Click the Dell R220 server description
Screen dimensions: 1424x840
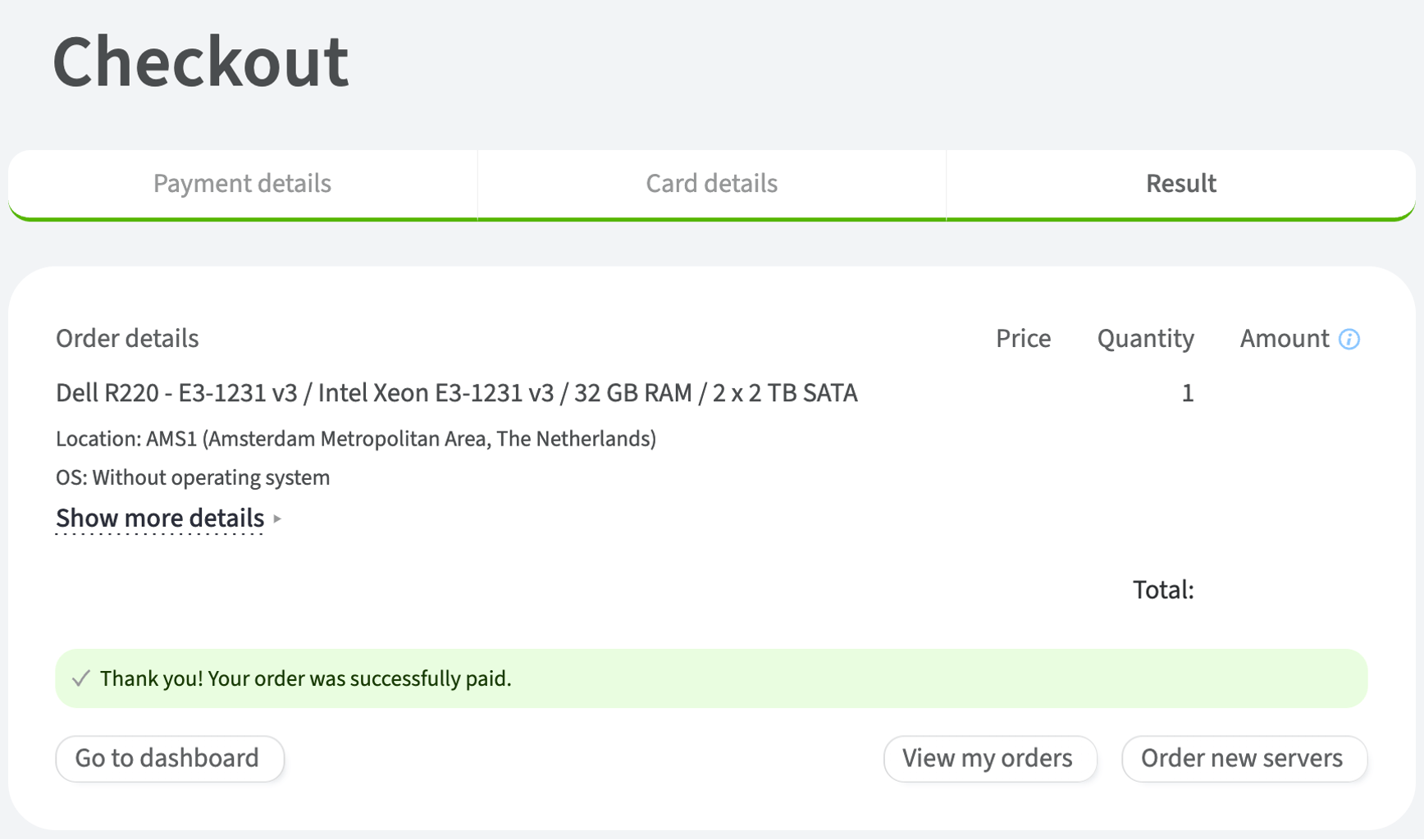click(457, 393)
